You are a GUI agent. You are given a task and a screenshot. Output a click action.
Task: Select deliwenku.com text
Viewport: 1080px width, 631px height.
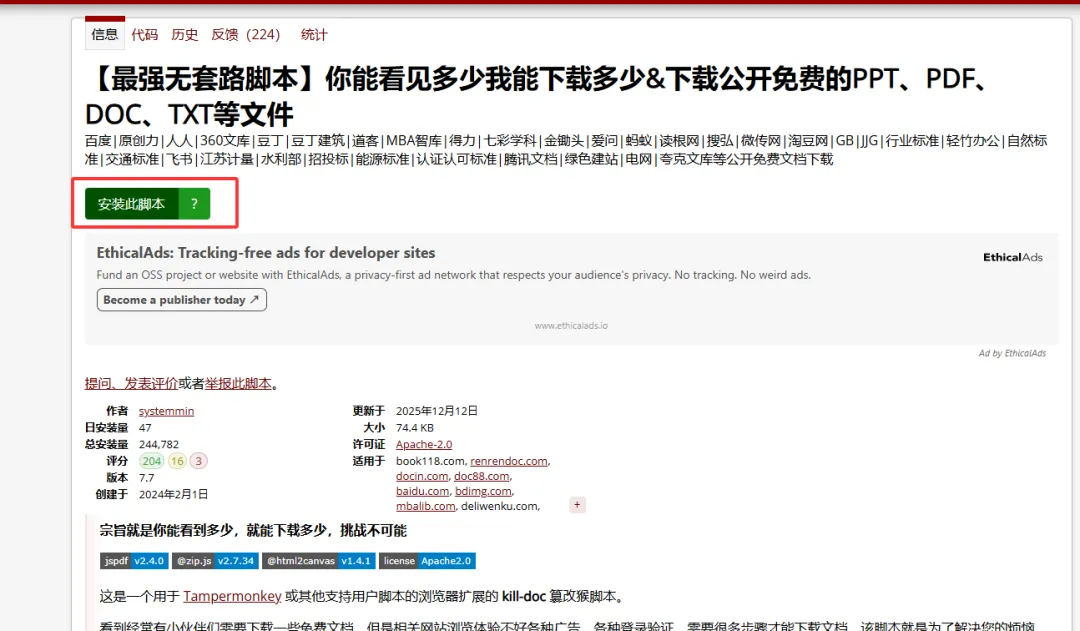[499, 506]
